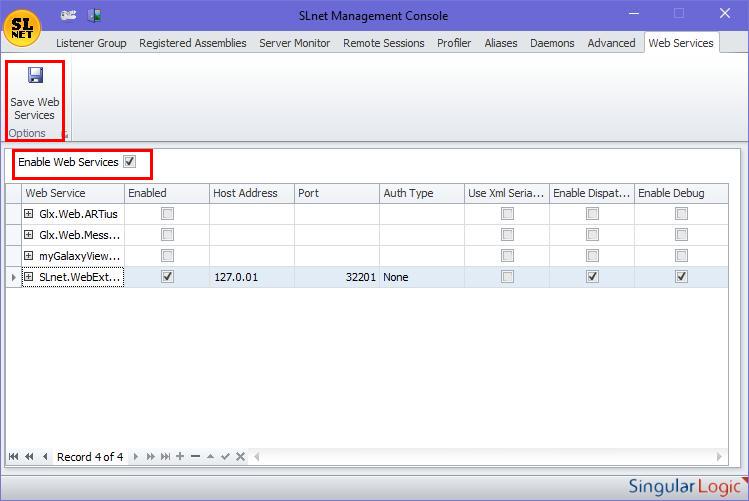
Task: Sort by Use Xml Seria... column header
Action: coord(507,193)
